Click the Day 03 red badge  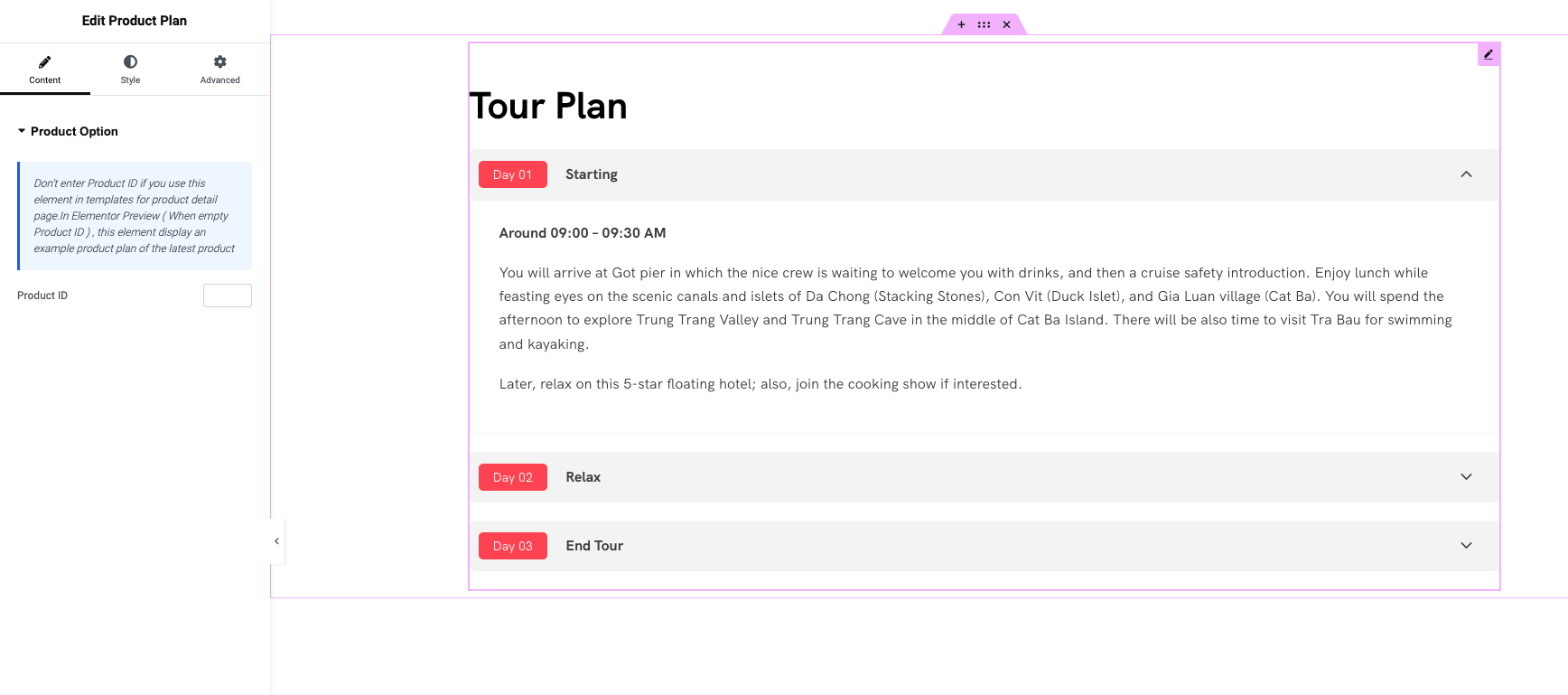513,546
